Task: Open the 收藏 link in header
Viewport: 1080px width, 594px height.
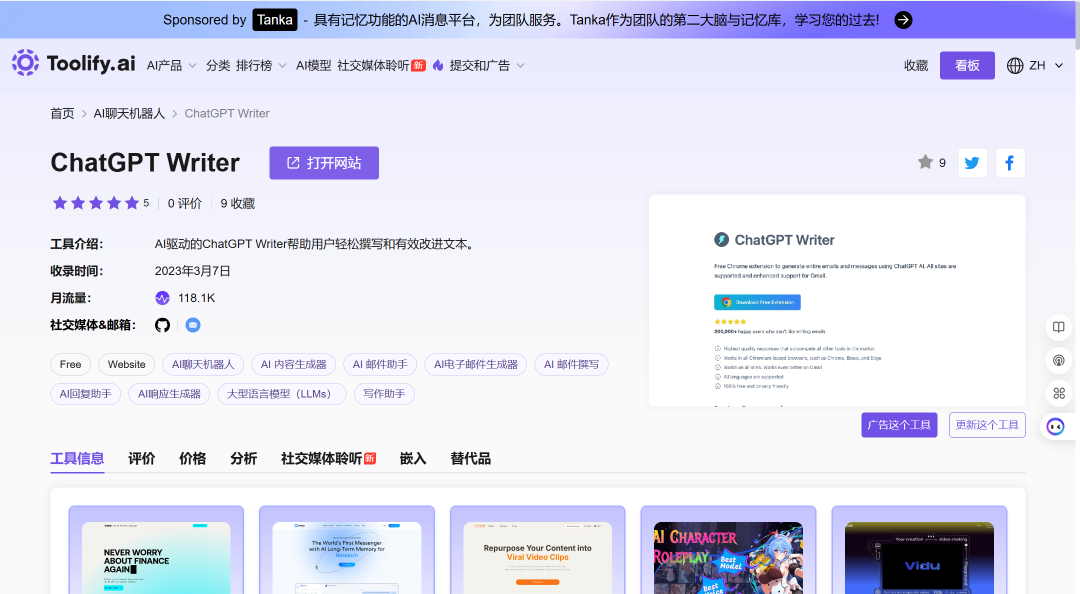Action: point(916,65)
